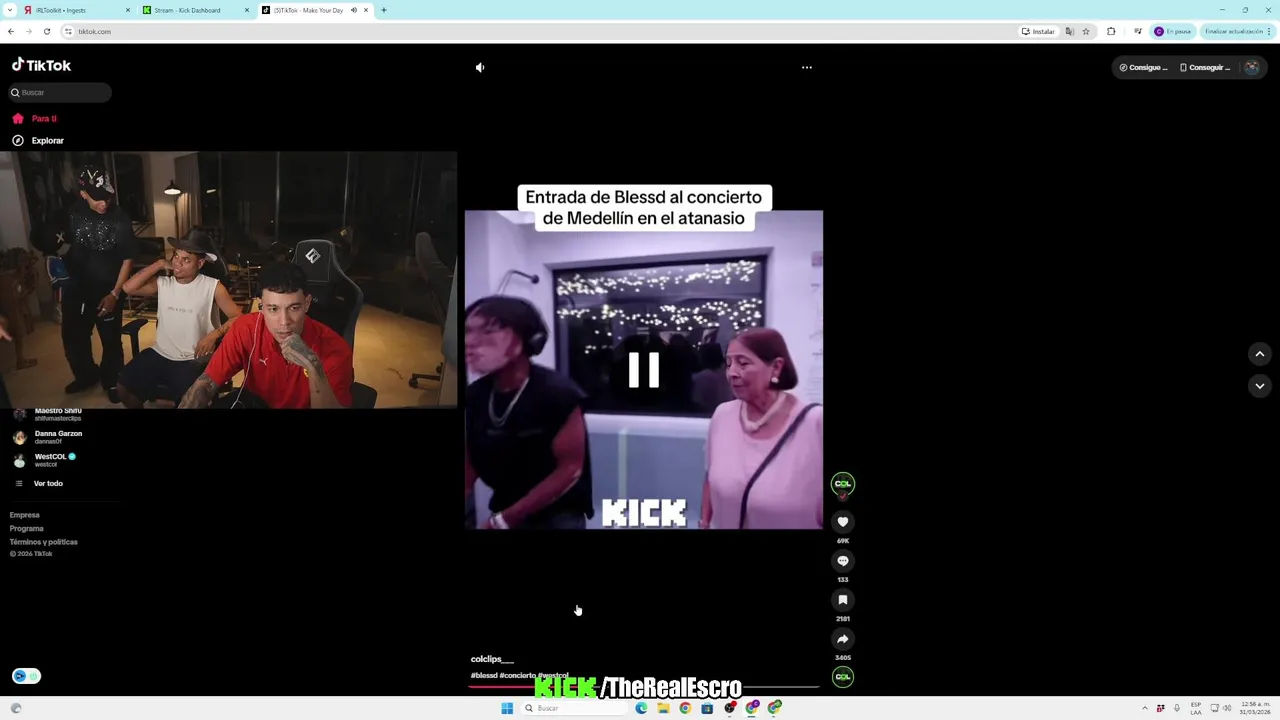Close the IRLToolkit Ingests tab
Viewport: 1280px width, 720px height.
pyautogui.click(x=128, y=10)
